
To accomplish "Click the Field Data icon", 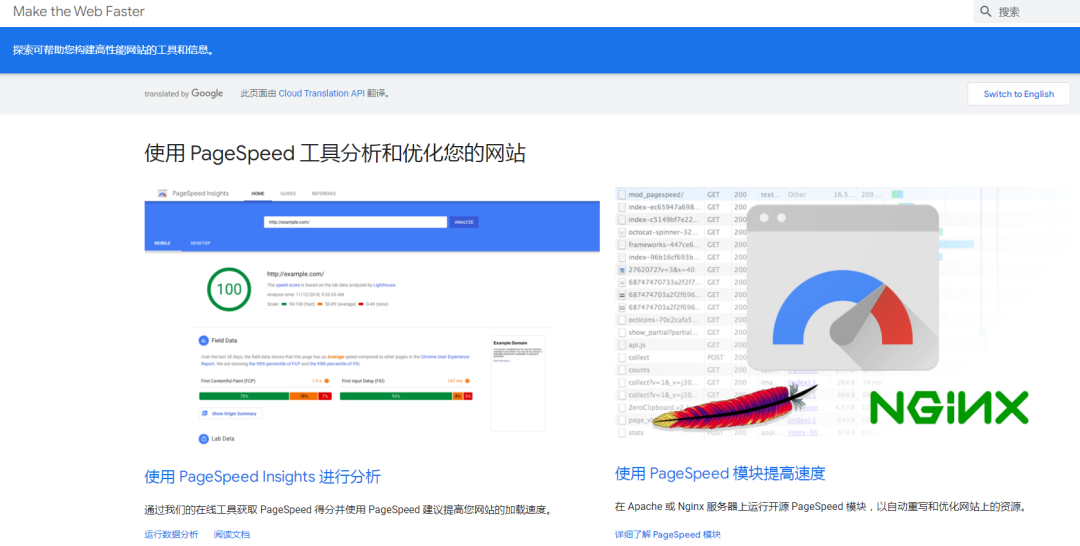I will (203, 340).
